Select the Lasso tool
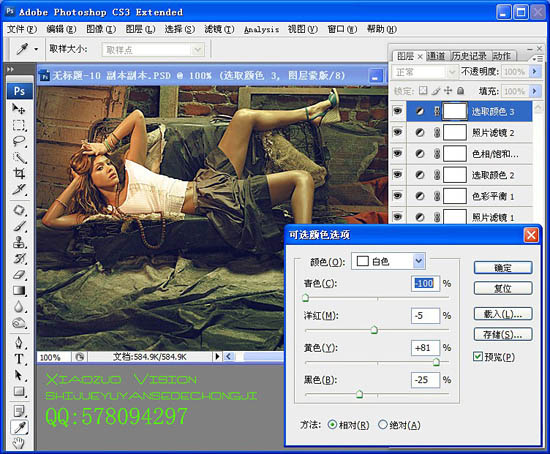 pyautogui.click(x=19, y=141)
